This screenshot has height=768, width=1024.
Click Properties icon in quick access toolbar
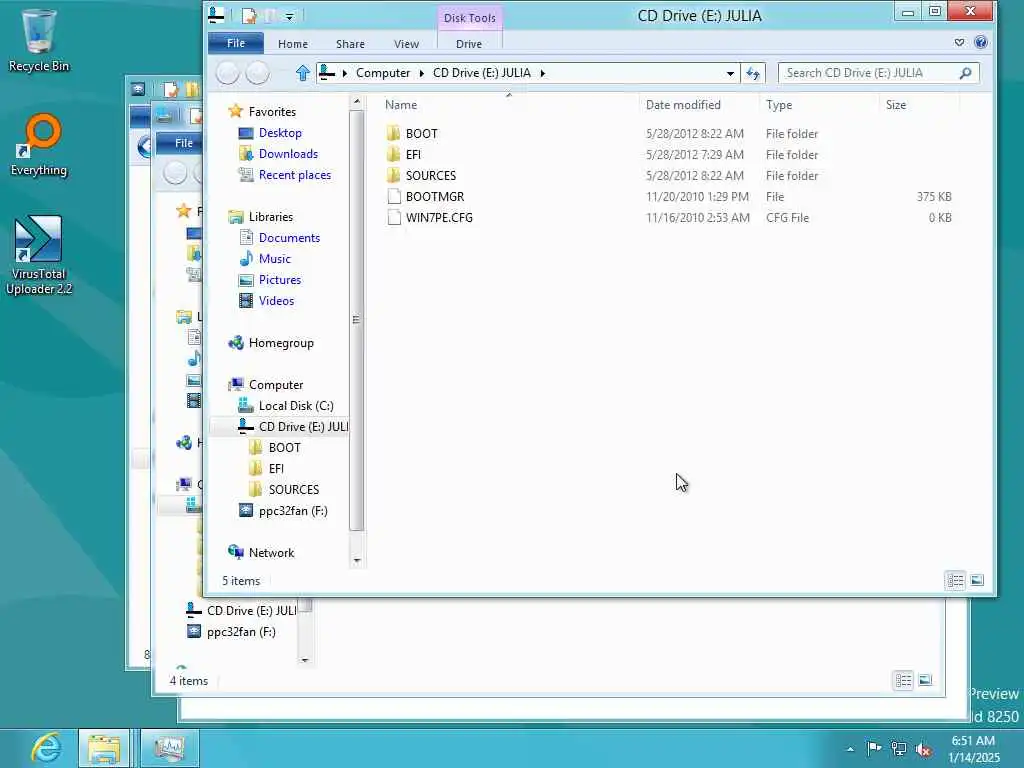tap(249, 15)
